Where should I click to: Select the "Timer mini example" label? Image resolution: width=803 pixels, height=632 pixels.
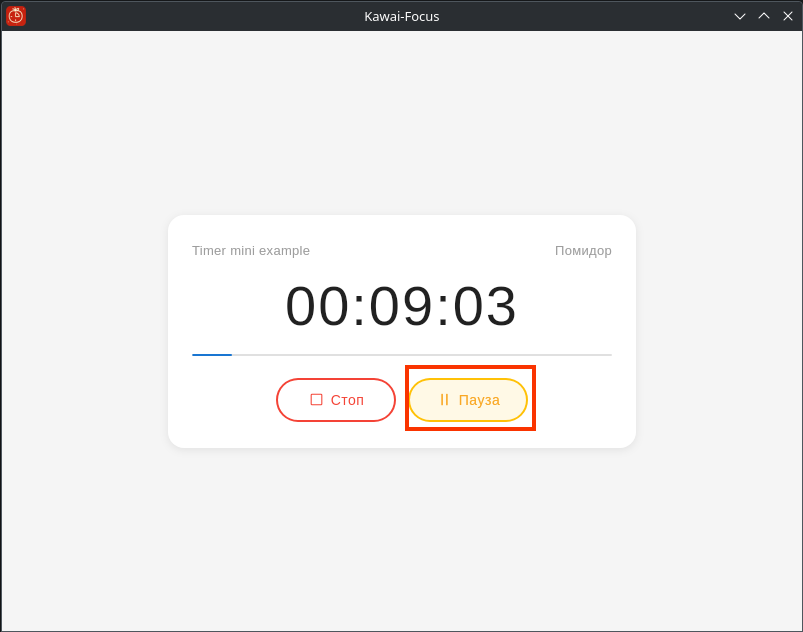coord(251,251)
